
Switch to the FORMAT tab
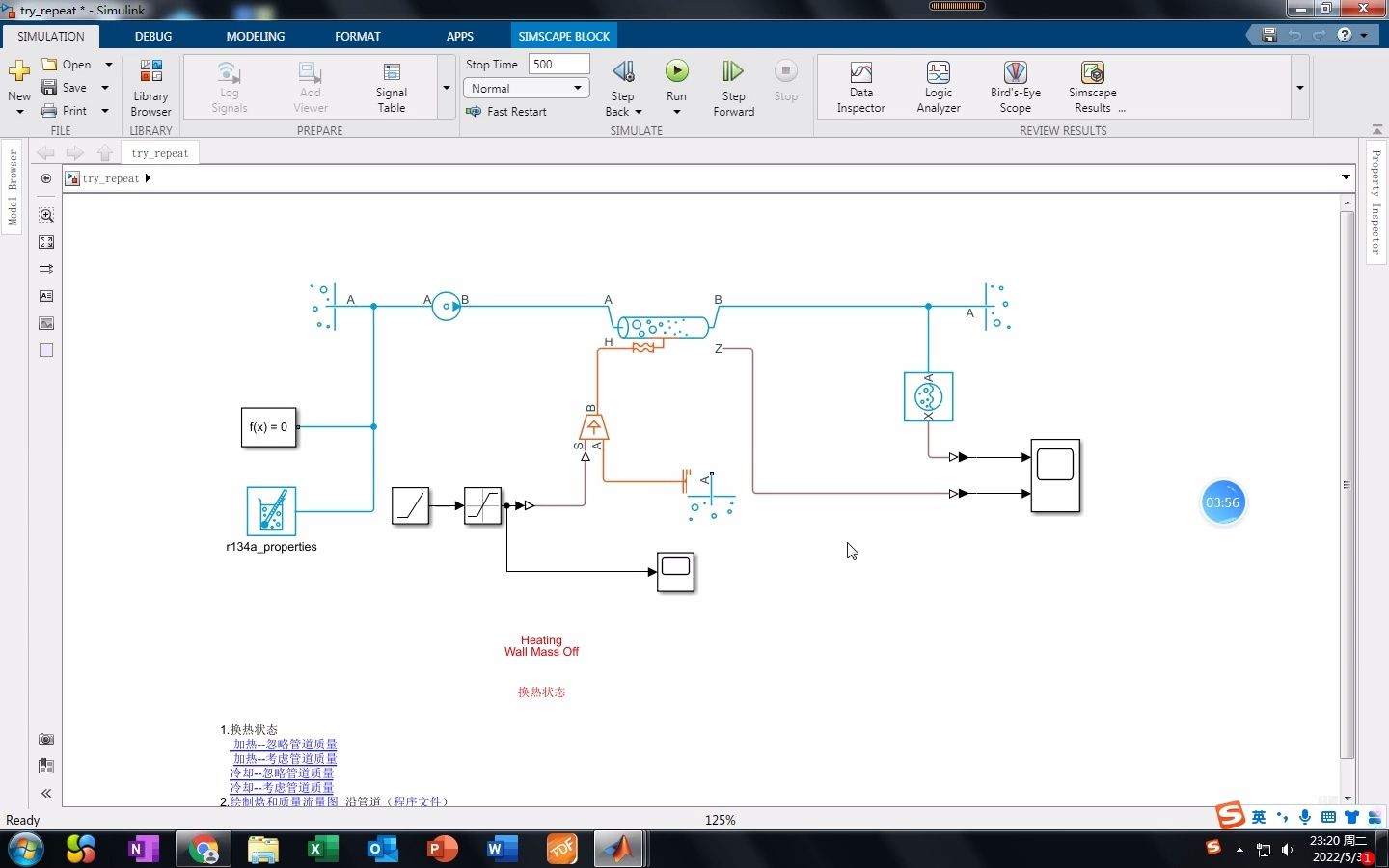[x=358, y=36]
